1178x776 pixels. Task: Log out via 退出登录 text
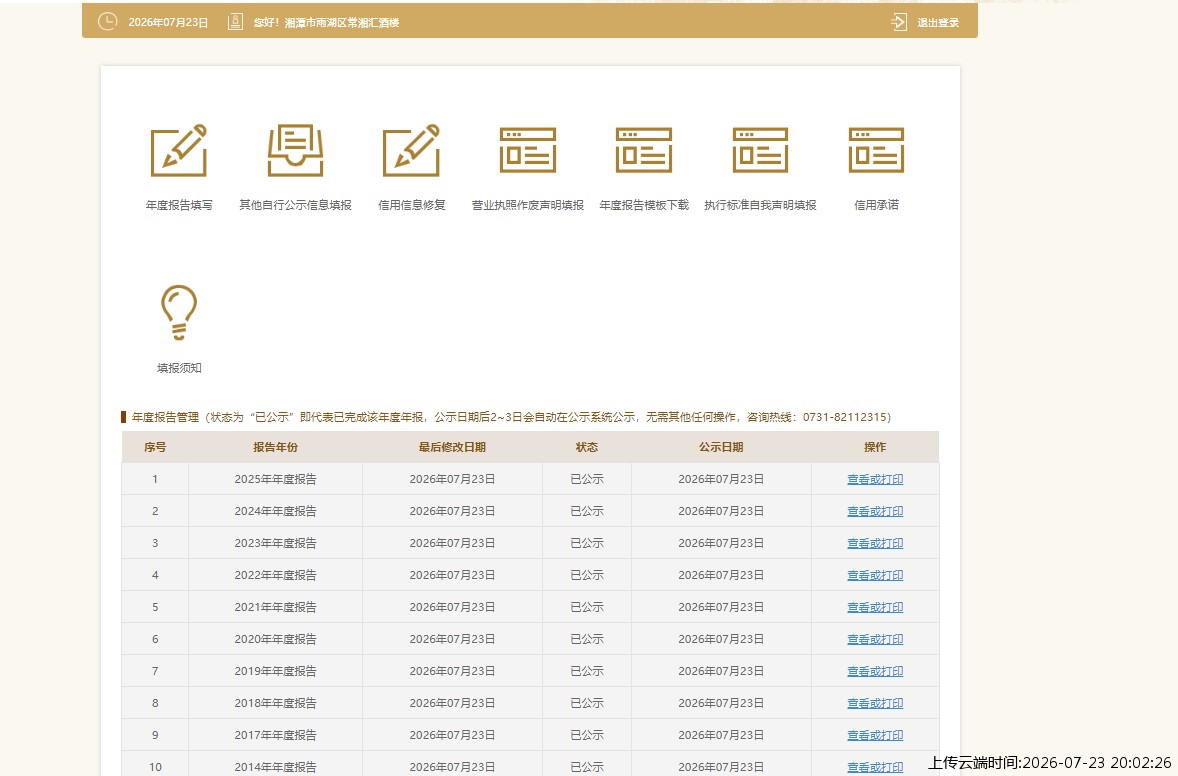[938, 23]
